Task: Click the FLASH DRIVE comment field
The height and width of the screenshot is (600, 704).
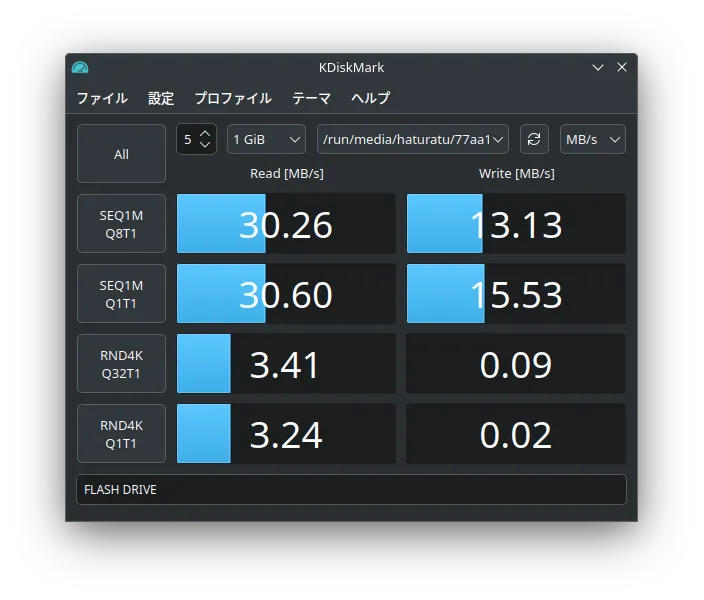Action: point(351,490)
